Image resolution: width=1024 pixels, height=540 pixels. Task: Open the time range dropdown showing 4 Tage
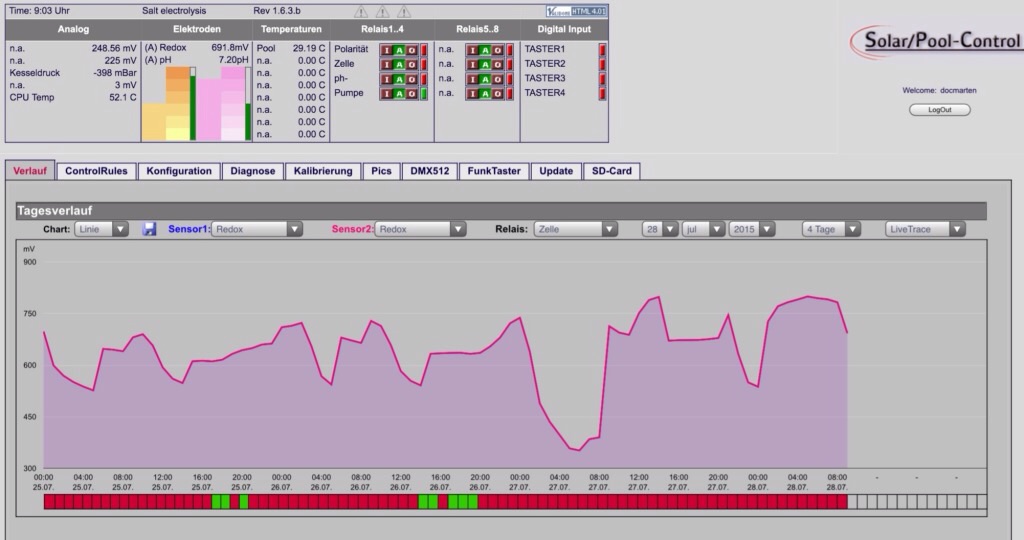coord(831,229)
